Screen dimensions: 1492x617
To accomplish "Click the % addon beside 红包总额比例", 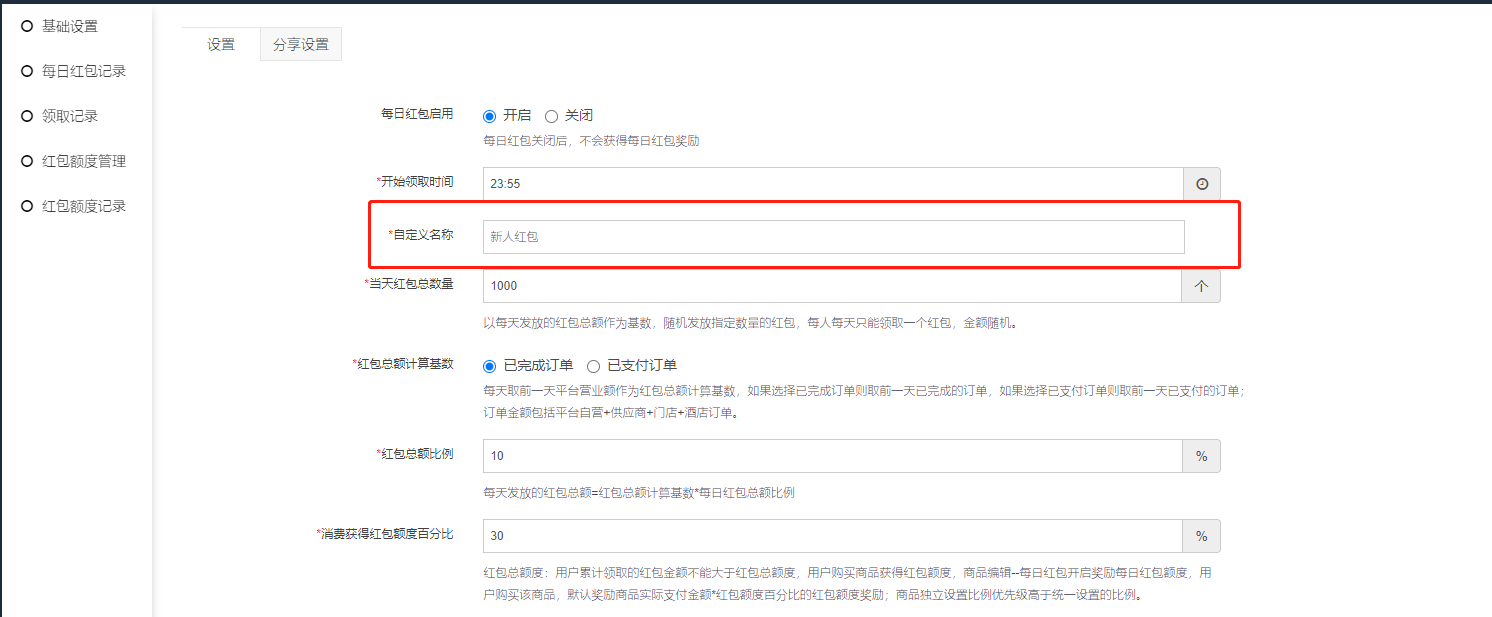I will pyautogui.click(x=1202, y=456).
